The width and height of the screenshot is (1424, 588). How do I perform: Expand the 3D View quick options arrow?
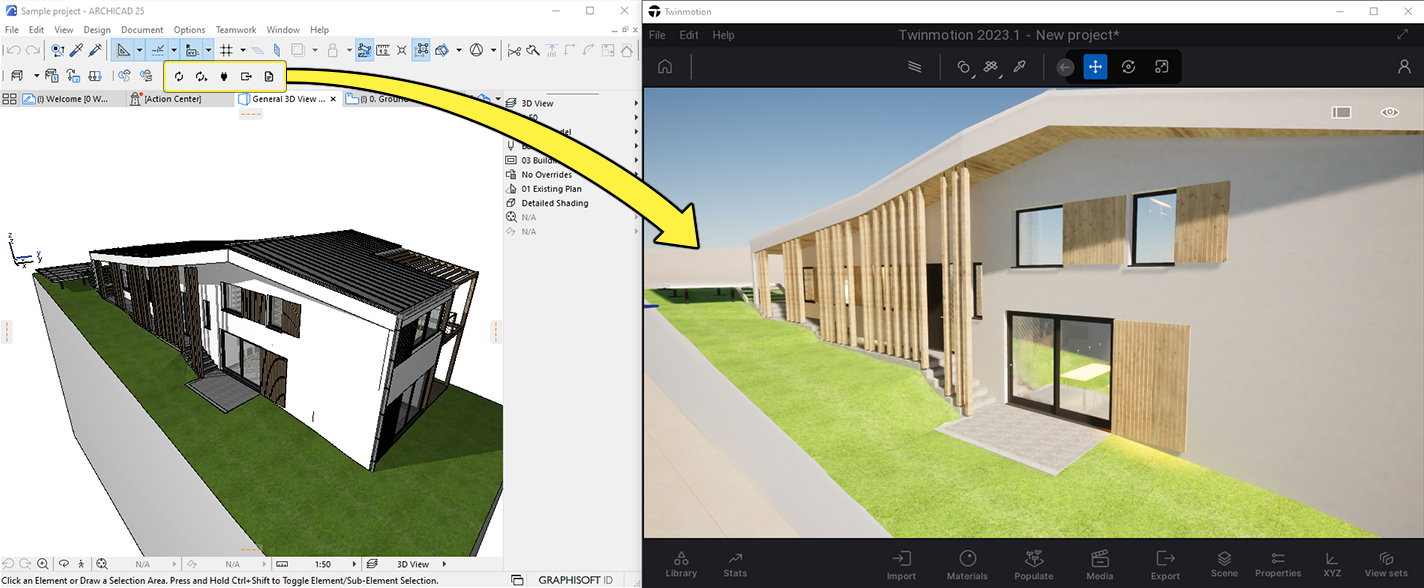636,103
